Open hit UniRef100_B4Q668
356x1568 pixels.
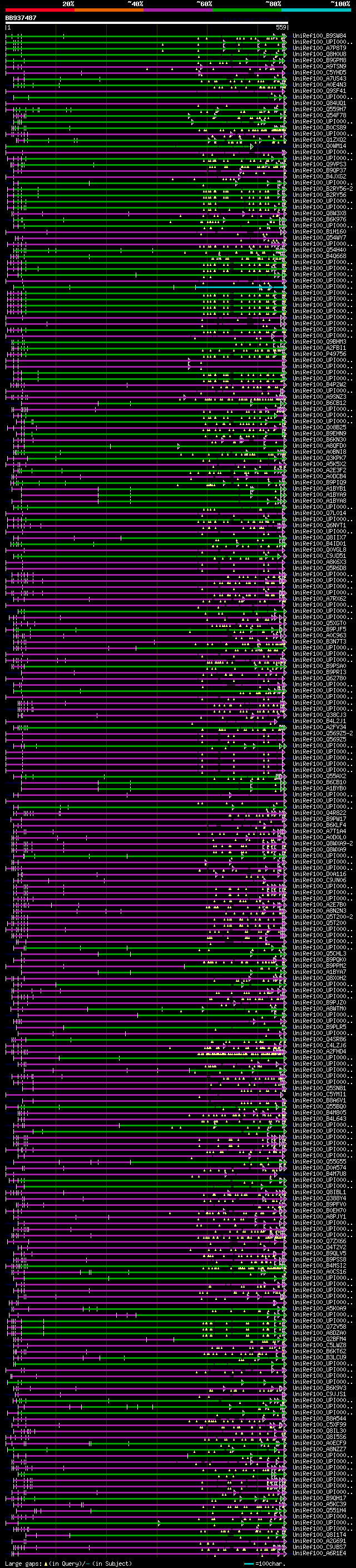click(319, 256)
